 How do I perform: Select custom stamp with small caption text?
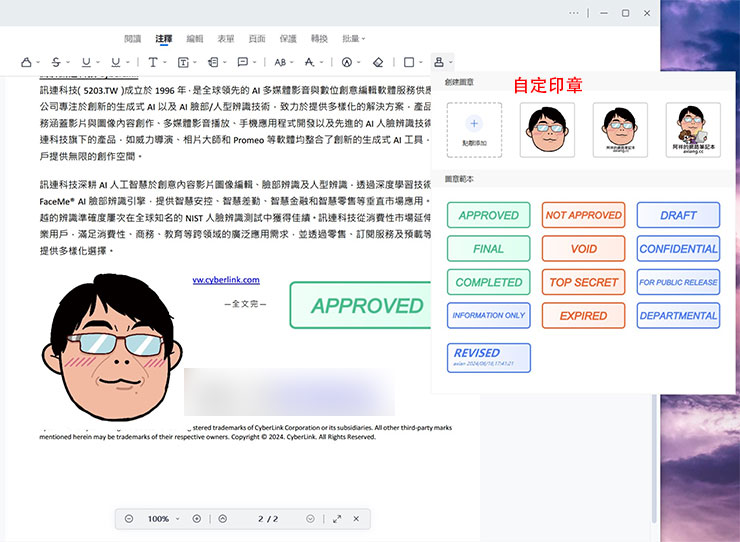[x=620, y=130]
